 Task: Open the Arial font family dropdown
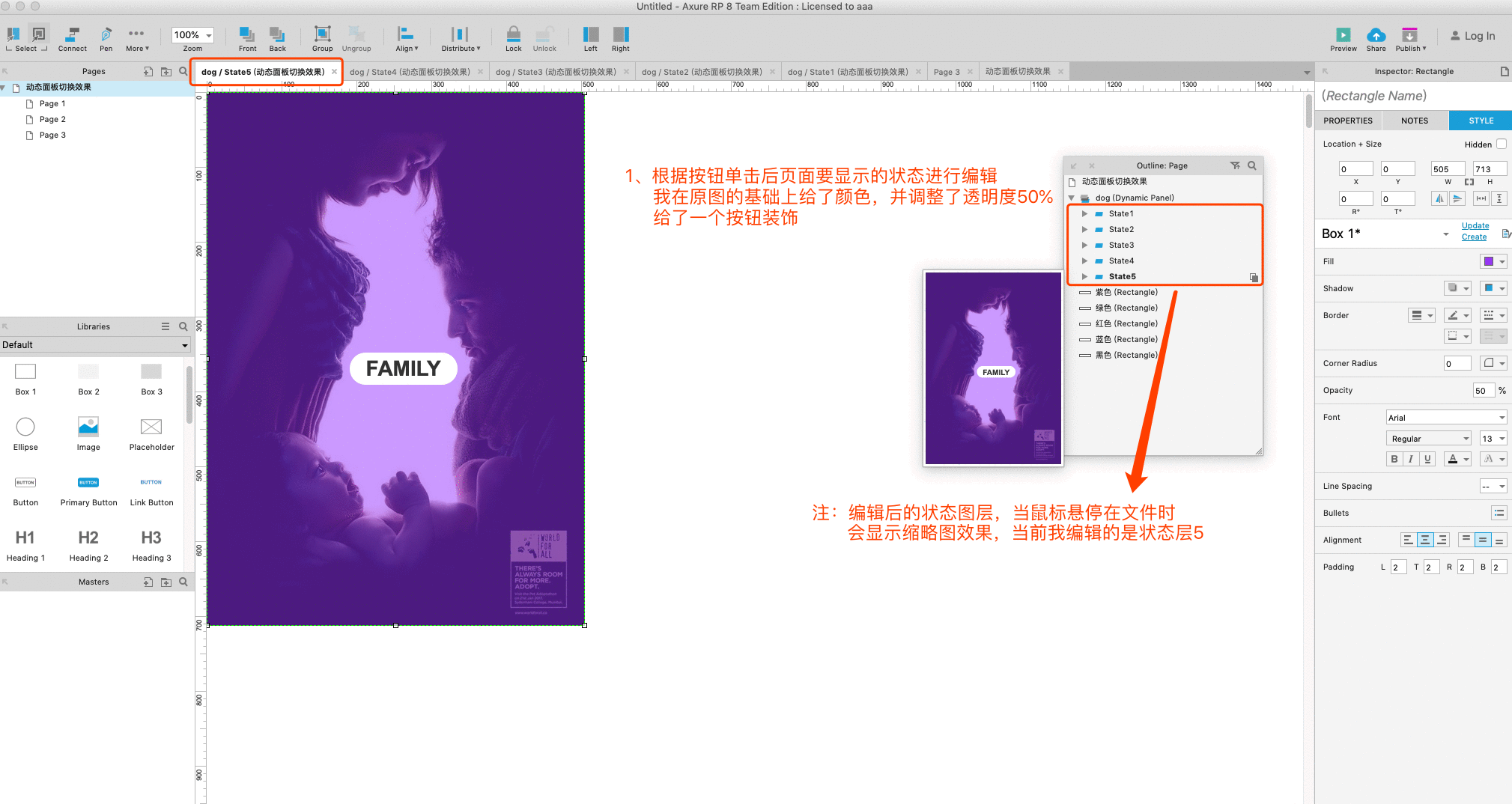(1446, 417)
